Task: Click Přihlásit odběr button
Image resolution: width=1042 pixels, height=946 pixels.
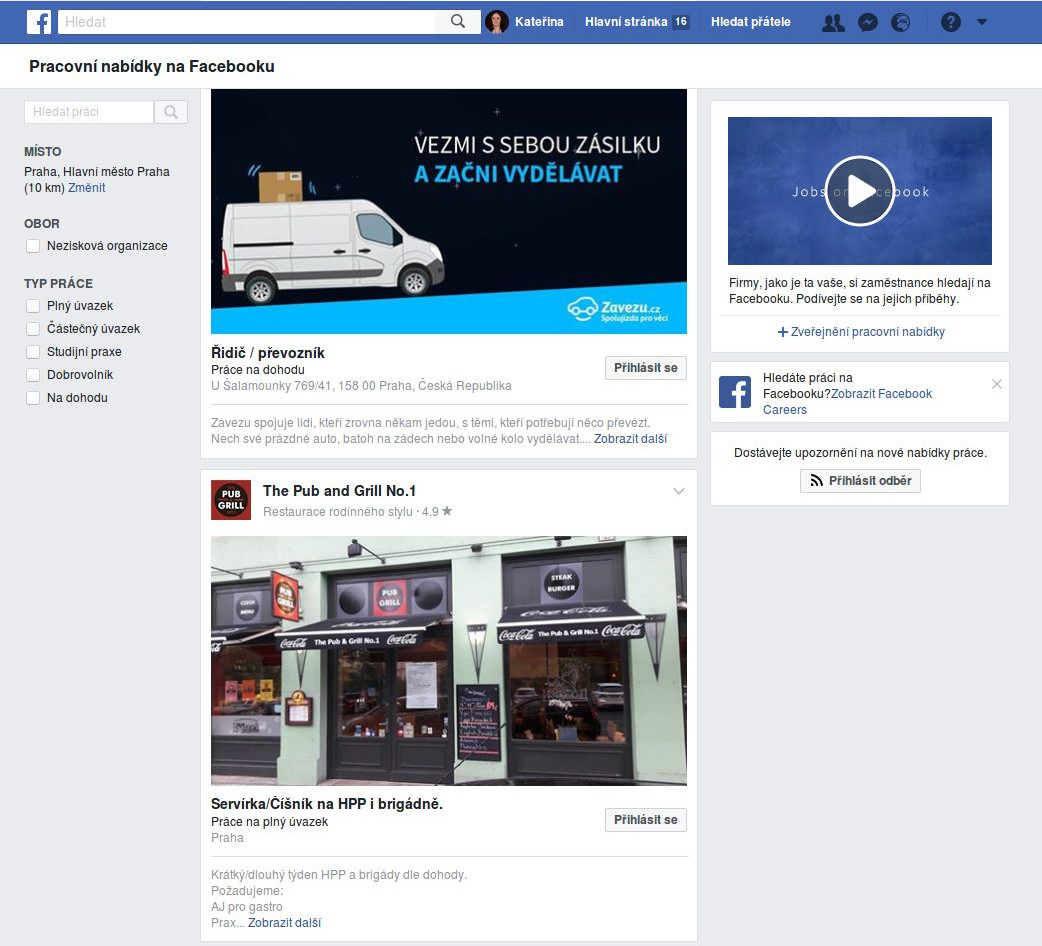Action: 860,481
